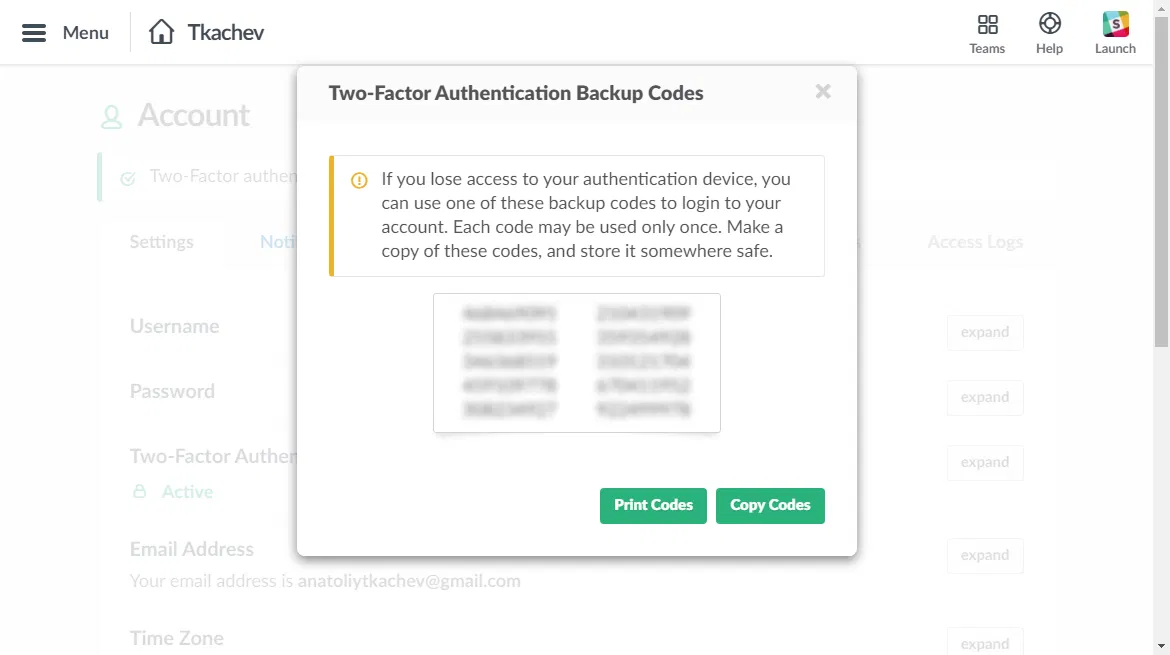1170x655 pixels.
Task: Switch to the Settings tab
Action: tap(162, 242)
